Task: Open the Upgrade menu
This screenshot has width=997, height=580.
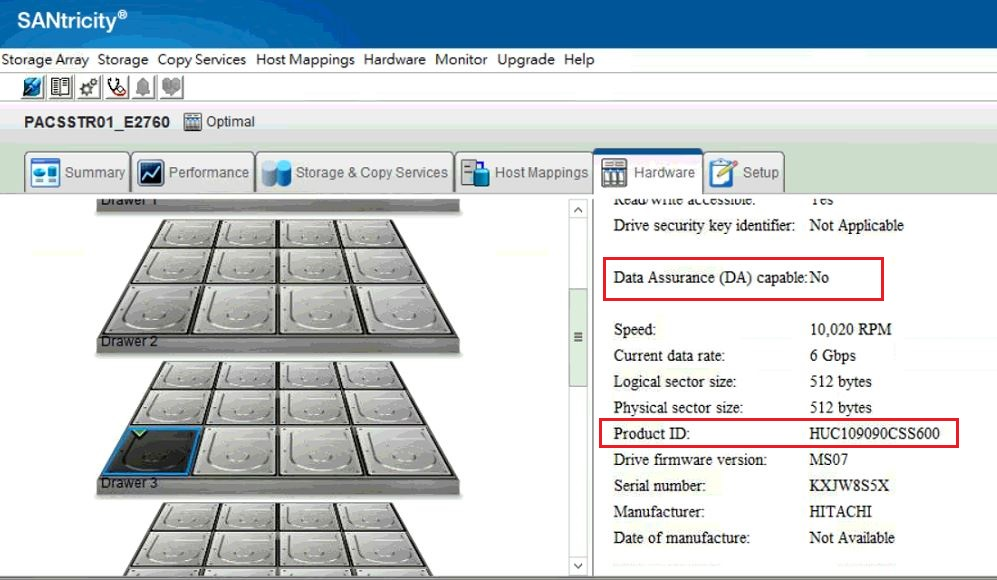Action: [525, 60]
